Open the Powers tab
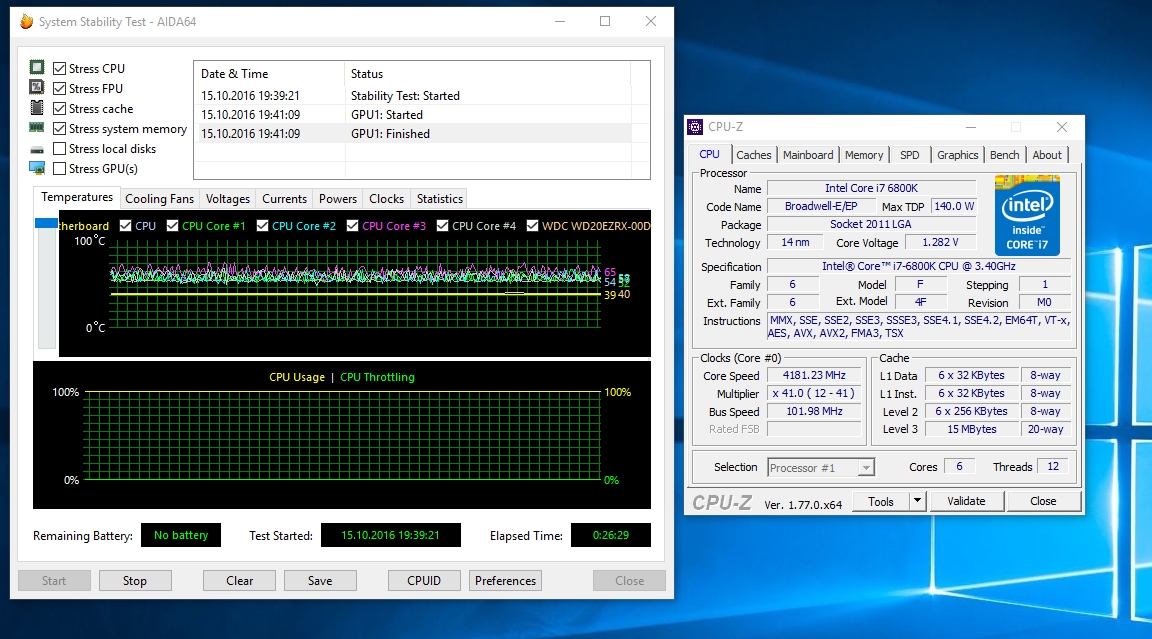 point(338,199)
